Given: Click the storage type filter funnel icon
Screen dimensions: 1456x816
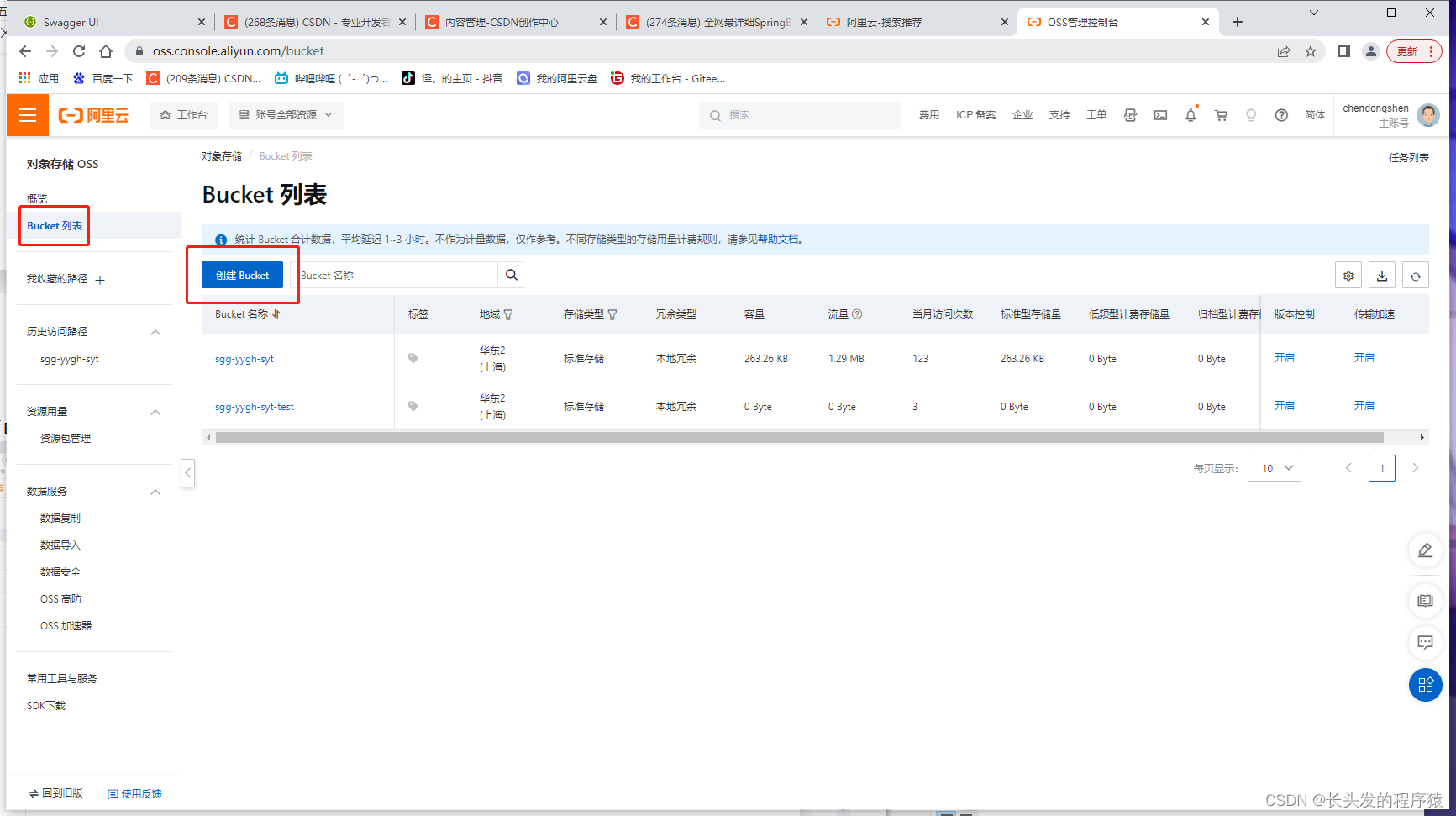Looking at the screenshot, I should [612, 314].
